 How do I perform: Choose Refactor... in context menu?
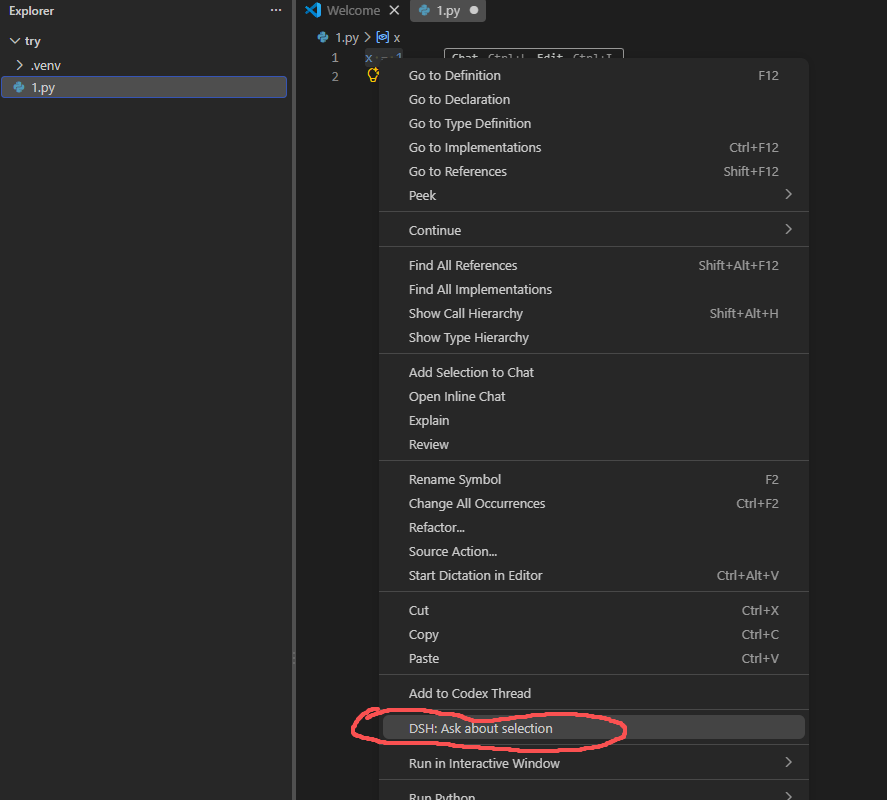593,527
